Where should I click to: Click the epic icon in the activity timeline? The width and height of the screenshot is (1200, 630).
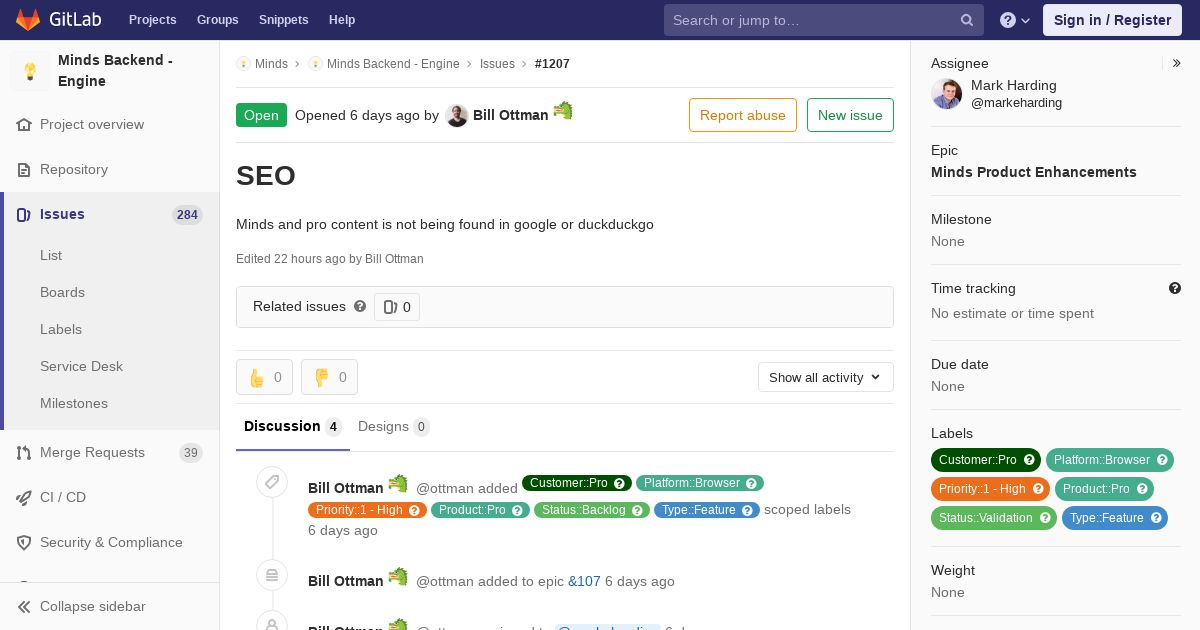click(271, 574)
